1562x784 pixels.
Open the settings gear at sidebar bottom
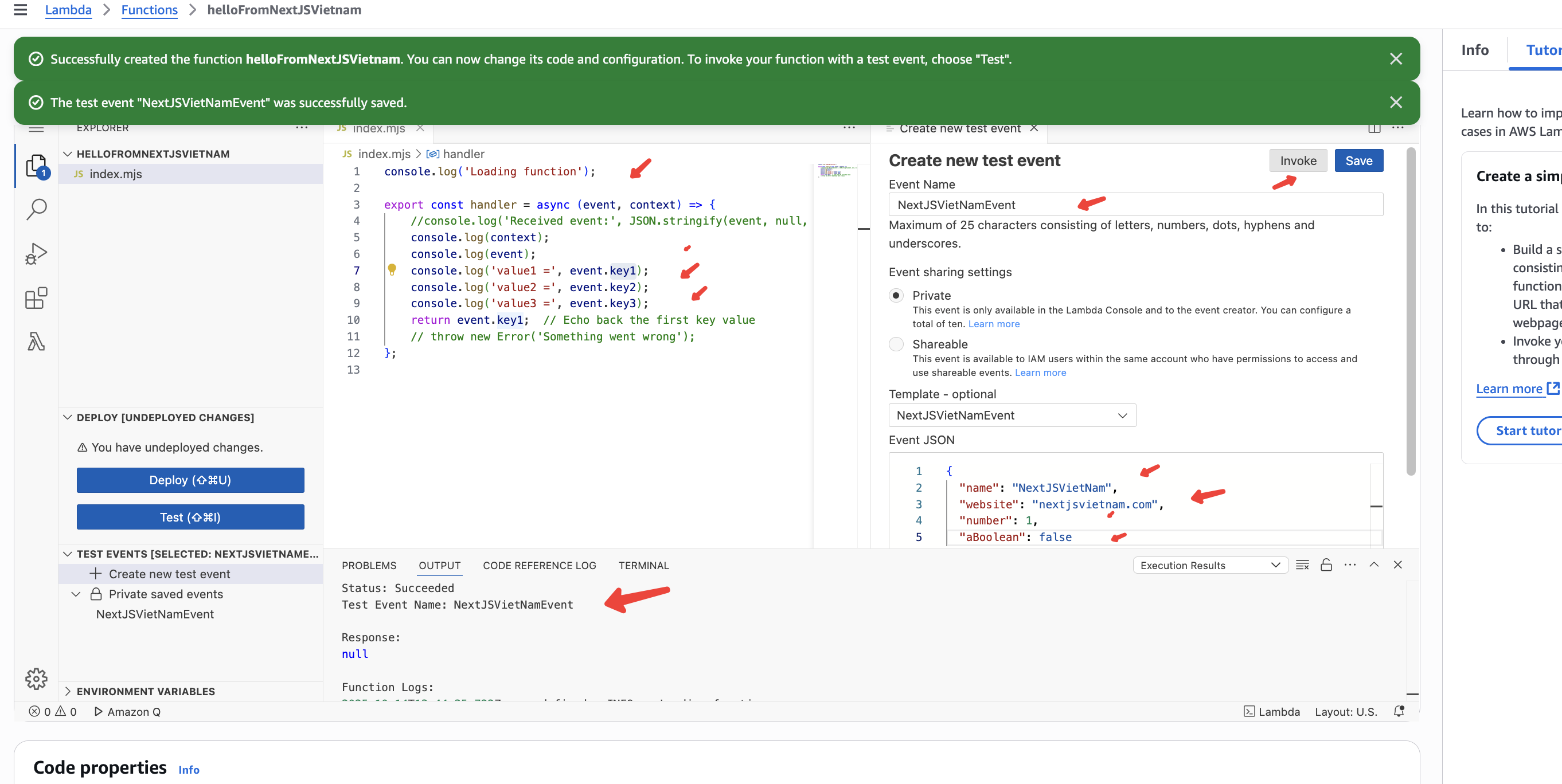click(x=36, y=679)
